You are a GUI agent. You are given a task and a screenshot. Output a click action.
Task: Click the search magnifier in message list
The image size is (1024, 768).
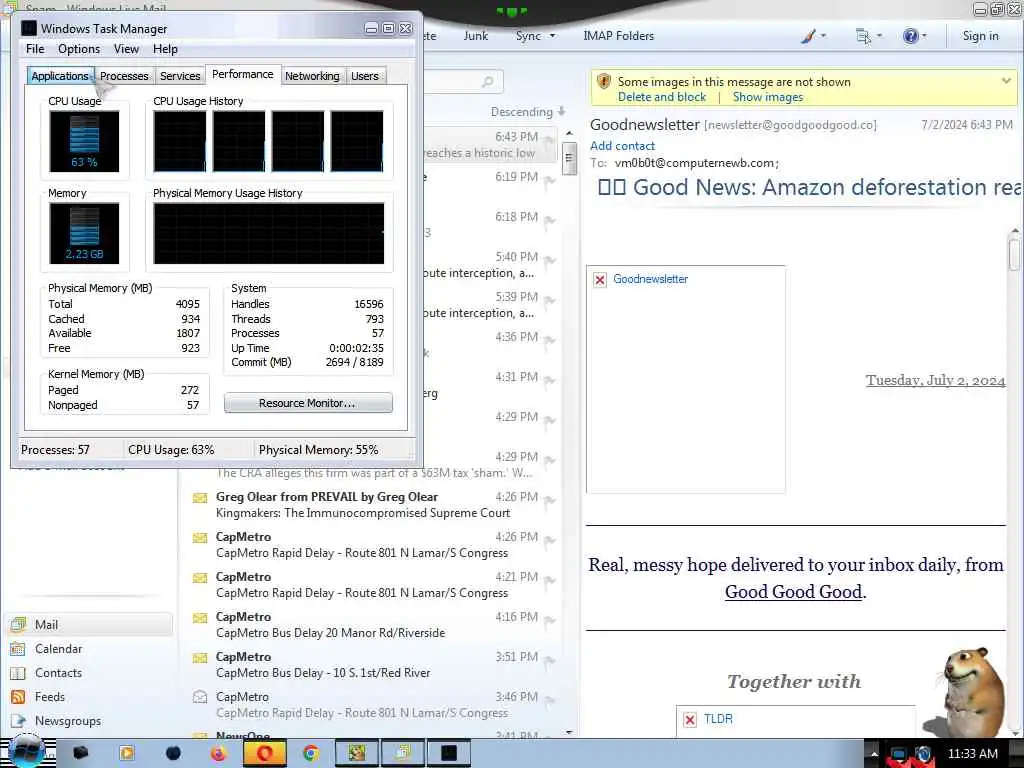(487, 82)
